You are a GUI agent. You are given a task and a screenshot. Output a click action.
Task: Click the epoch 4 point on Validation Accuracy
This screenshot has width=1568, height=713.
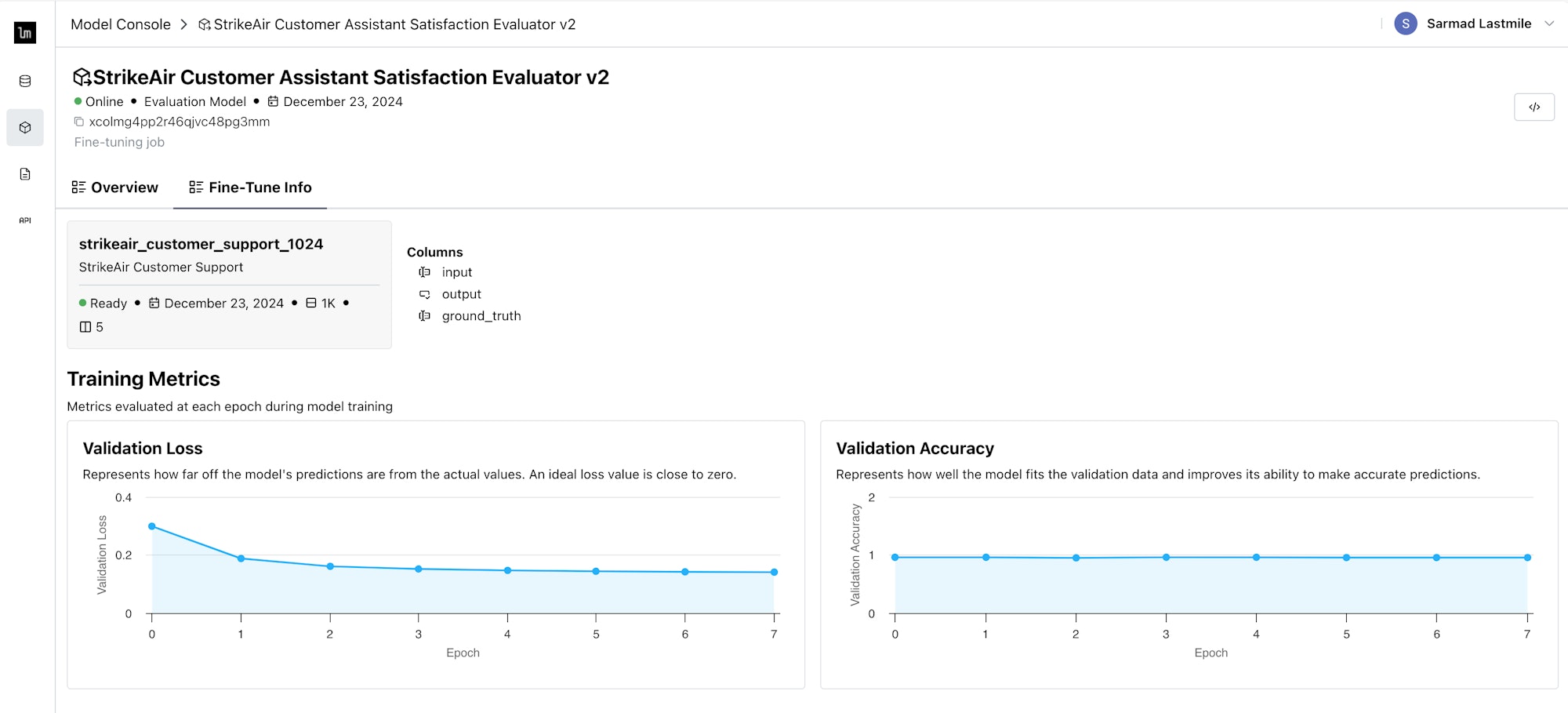[x=1256, y=558]
